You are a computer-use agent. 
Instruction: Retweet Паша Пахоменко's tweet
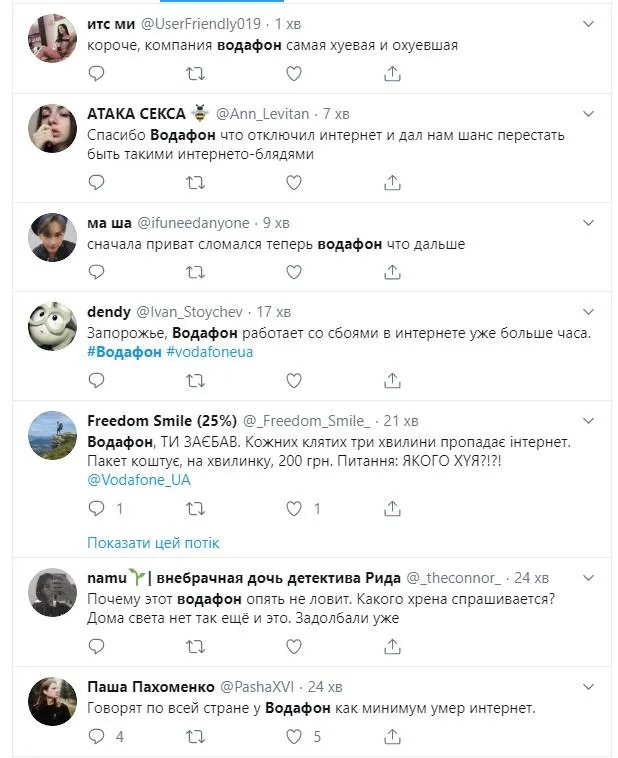(x=196, y=737)
